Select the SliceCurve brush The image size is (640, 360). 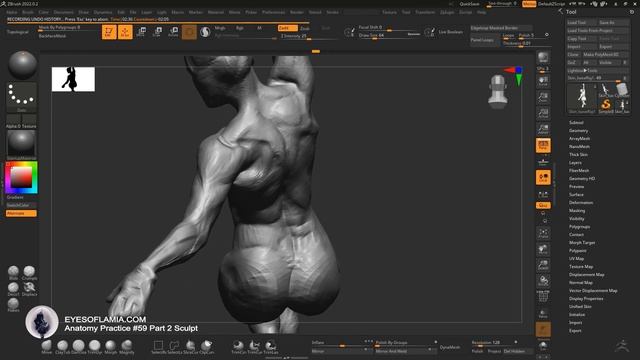coord(190,347)
